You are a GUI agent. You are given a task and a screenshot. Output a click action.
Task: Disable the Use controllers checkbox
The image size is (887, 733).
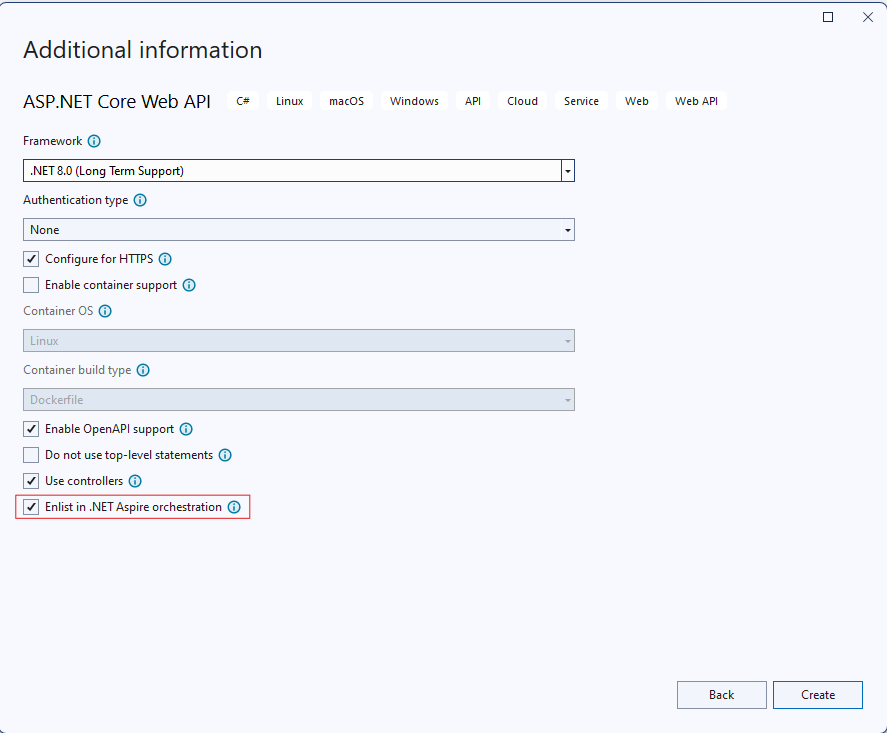pos(31,481)
